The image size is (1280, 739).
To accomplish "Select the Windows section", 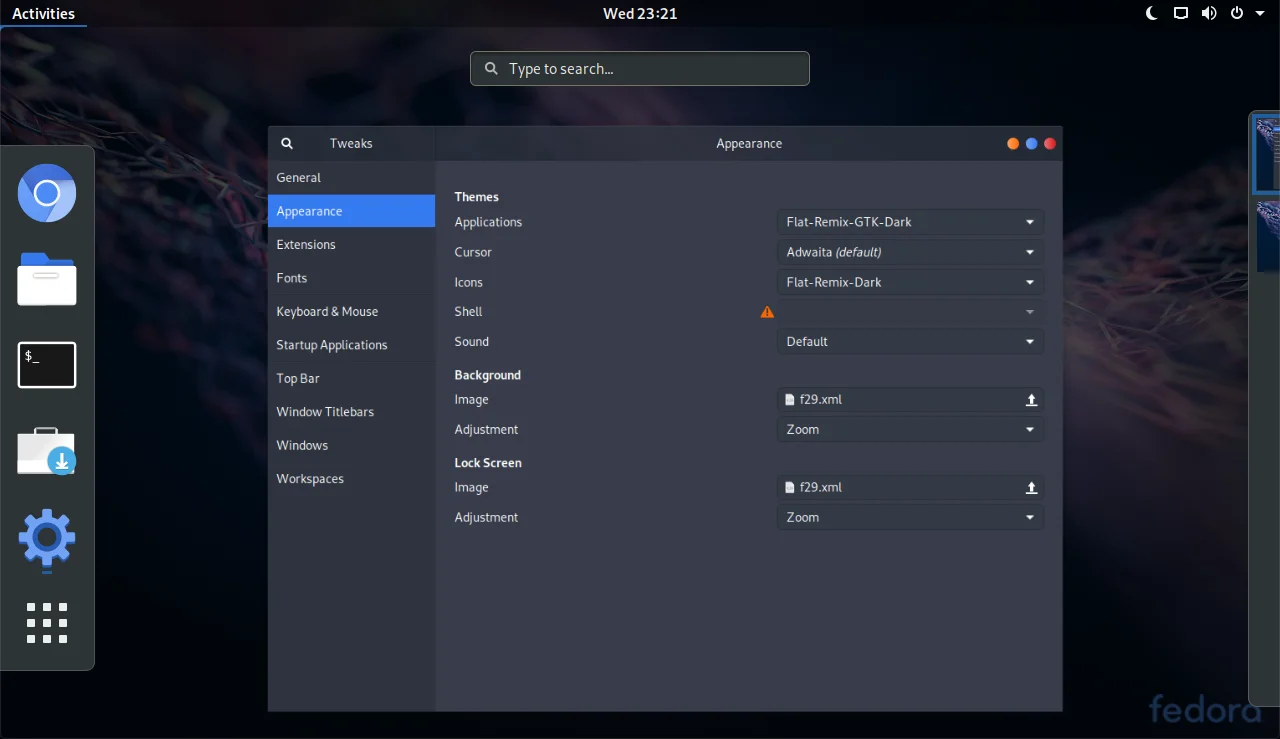I will 351,446.
